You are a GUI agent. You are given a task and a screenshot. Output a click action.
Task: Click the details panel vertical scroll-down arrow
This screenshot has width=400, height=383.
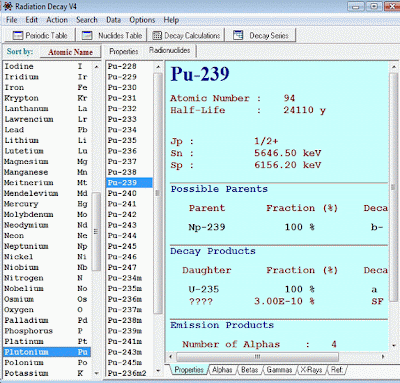[x=394, y=346]
